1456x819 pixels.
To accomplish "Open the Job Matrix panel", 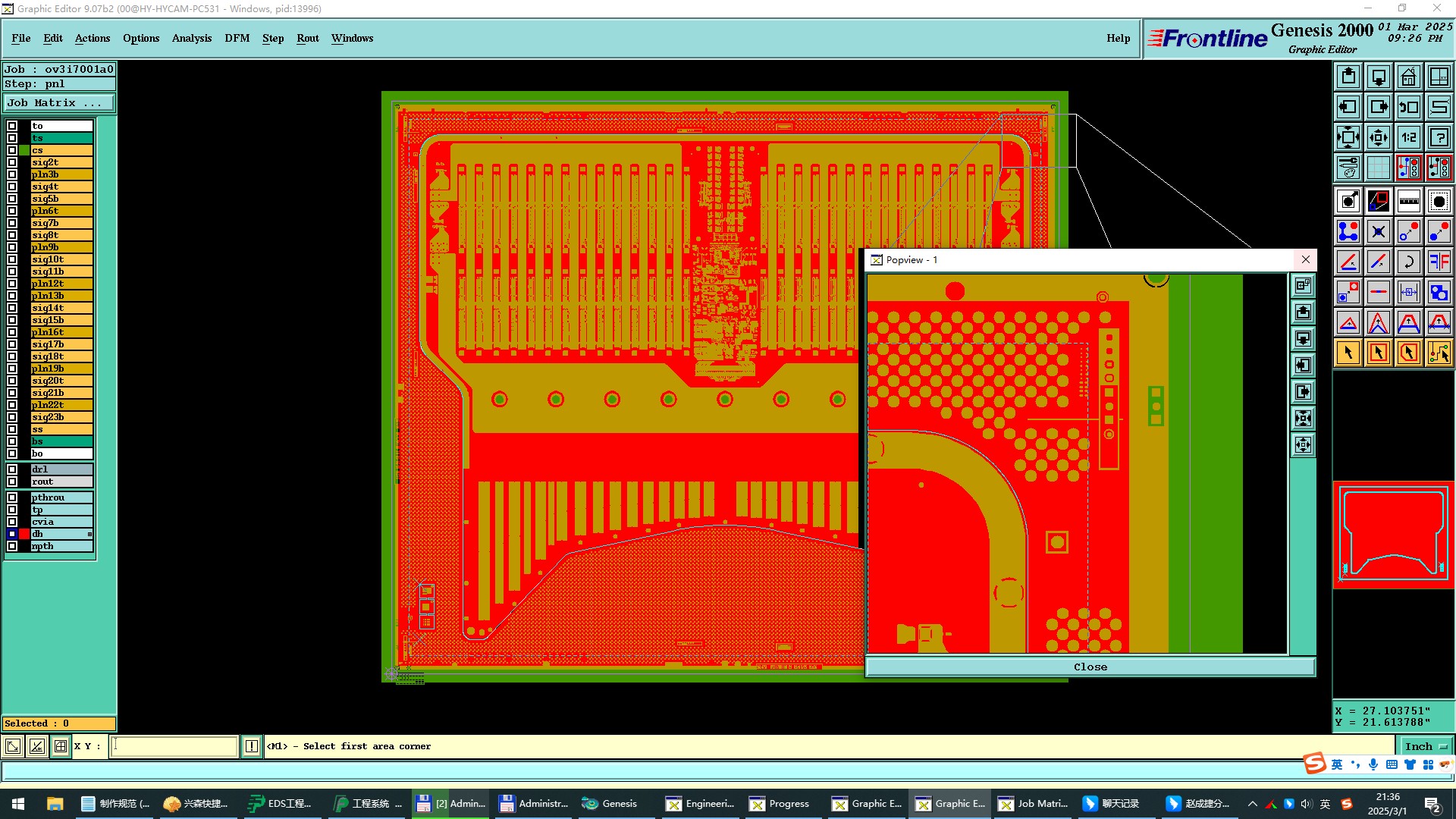I will coord(59,103).
